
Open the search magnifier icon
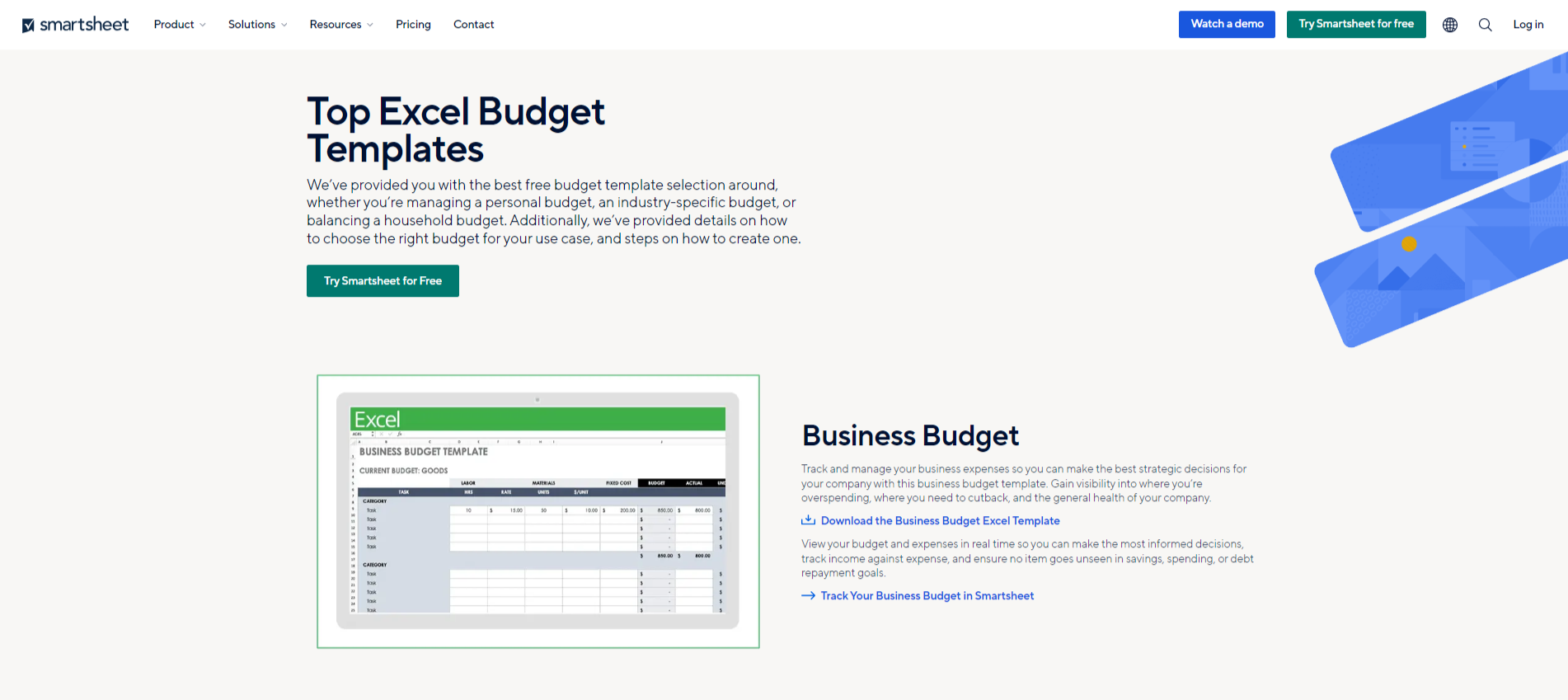(x=1486, y=25)
